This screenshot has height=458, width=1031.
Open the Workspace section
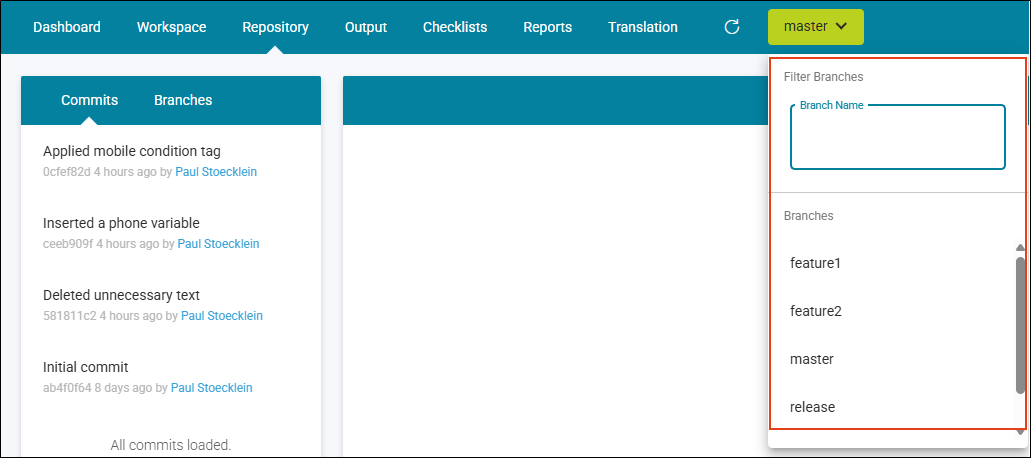[x=171, y=27]
